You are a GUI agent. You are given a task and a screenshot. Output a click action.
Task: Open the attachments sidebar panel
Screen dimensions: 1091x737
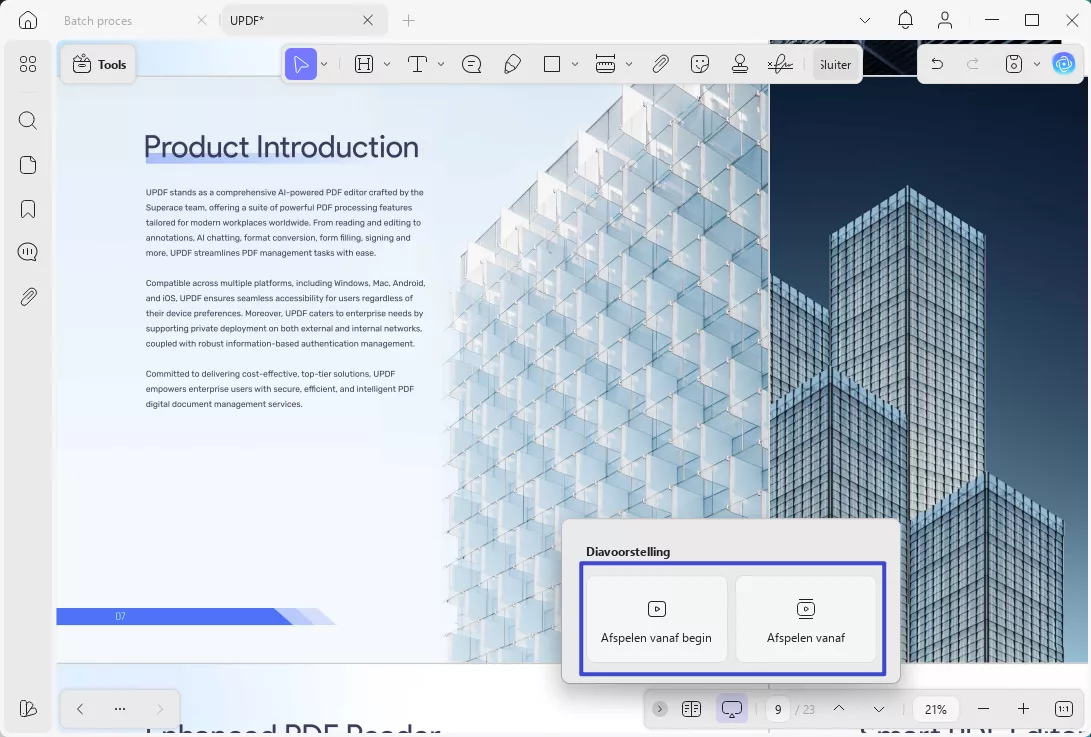pos(28,297)
